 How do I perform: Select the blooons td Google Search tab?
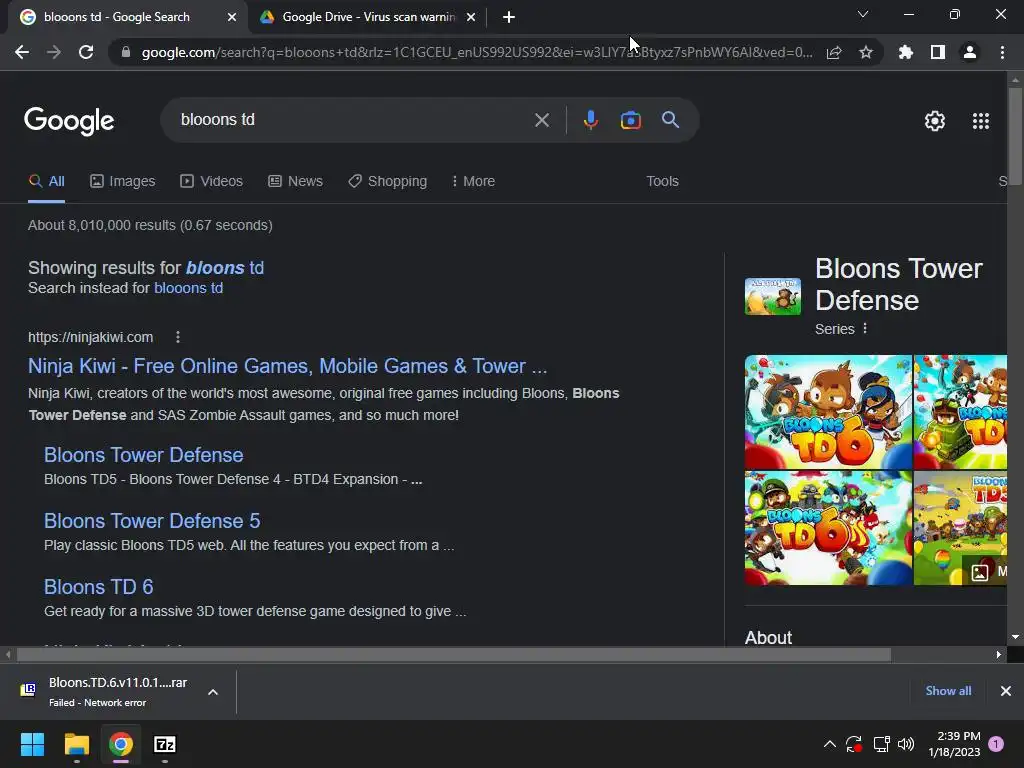(x=118, y=17)
